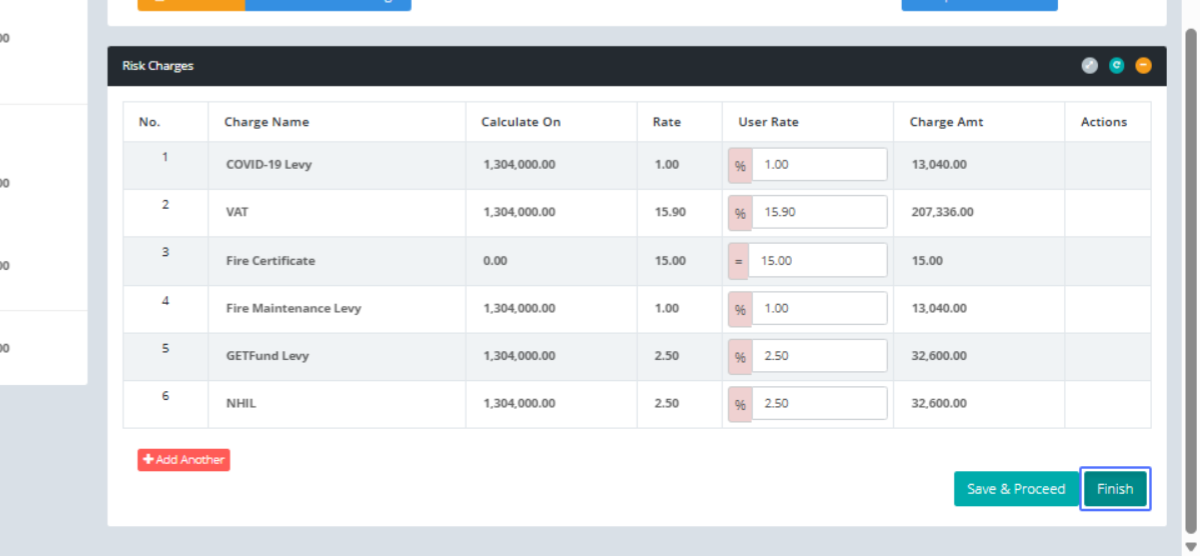Select the NHIL user rate field
The width and height of the screenshot is (1200, 556).
819,404
